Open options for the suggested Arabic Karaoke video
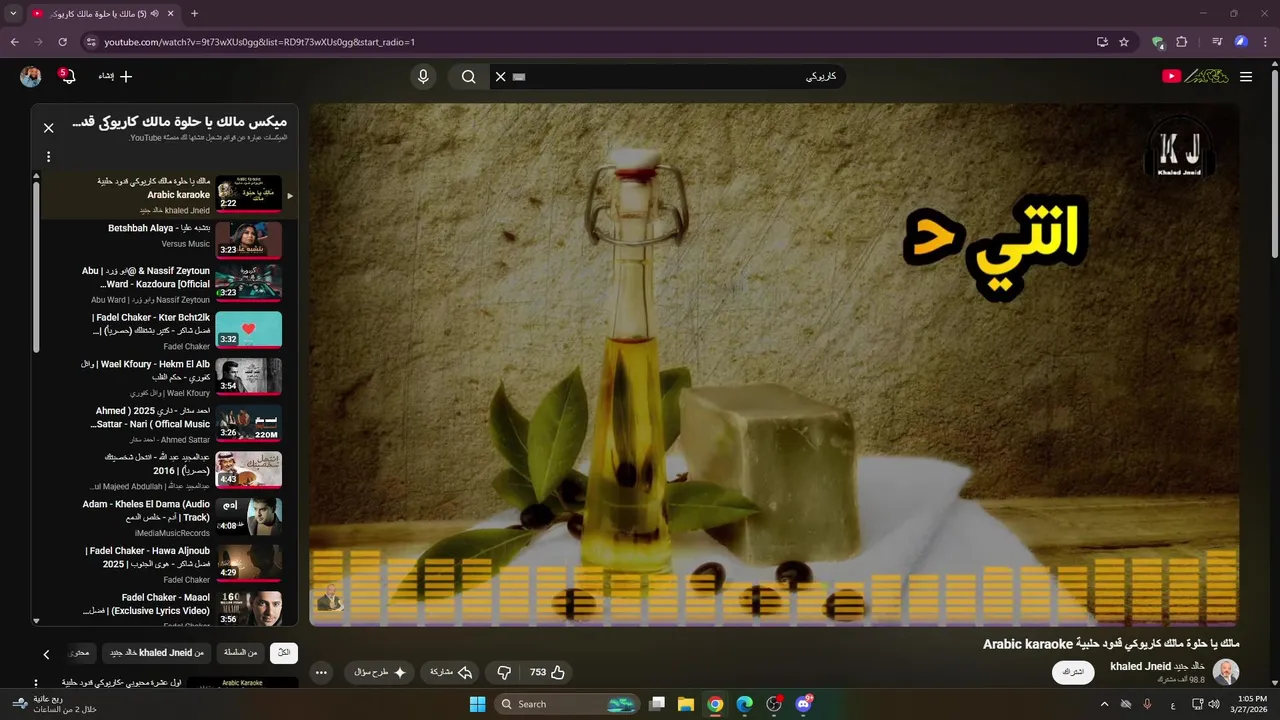The height and width of the screenshot is (720, 1280). 37,685
